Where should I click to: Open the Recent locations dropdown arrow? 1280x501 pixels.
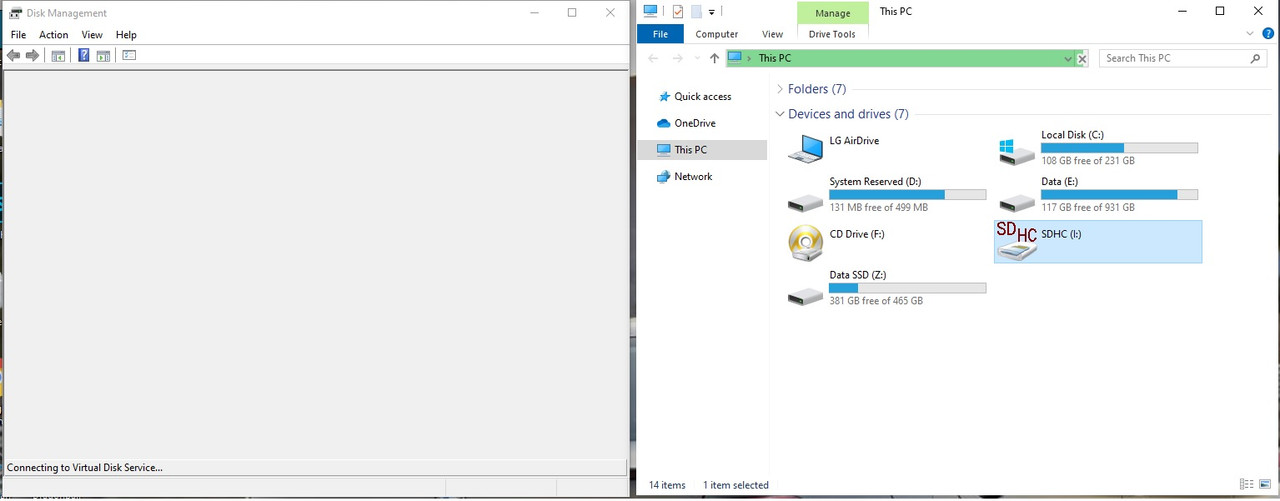click(696, 59)
